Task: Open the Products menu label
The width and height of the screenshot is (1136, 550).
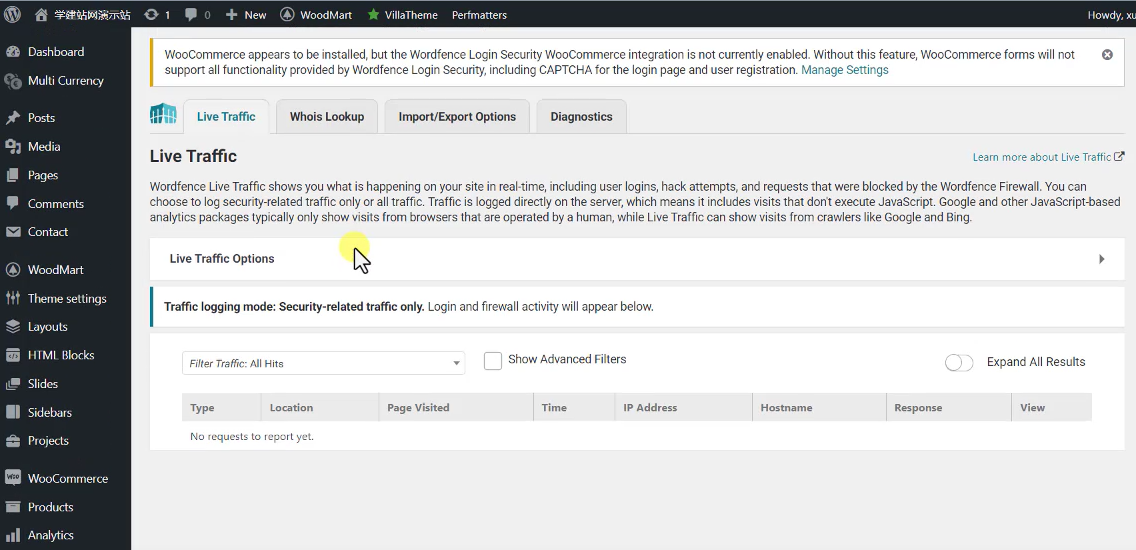Action: click(x=50, y=507)
